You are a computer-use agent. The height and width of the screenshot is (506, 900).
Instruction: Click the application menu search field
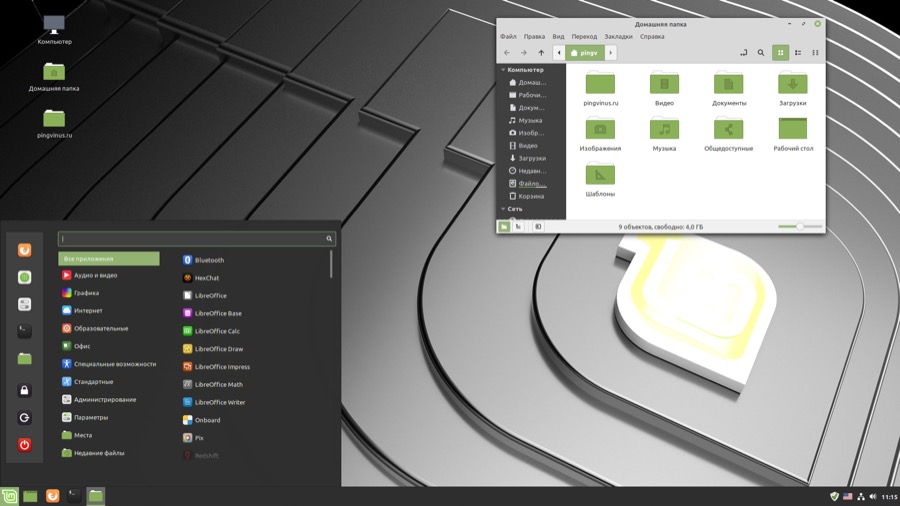(x=190, y=239)
